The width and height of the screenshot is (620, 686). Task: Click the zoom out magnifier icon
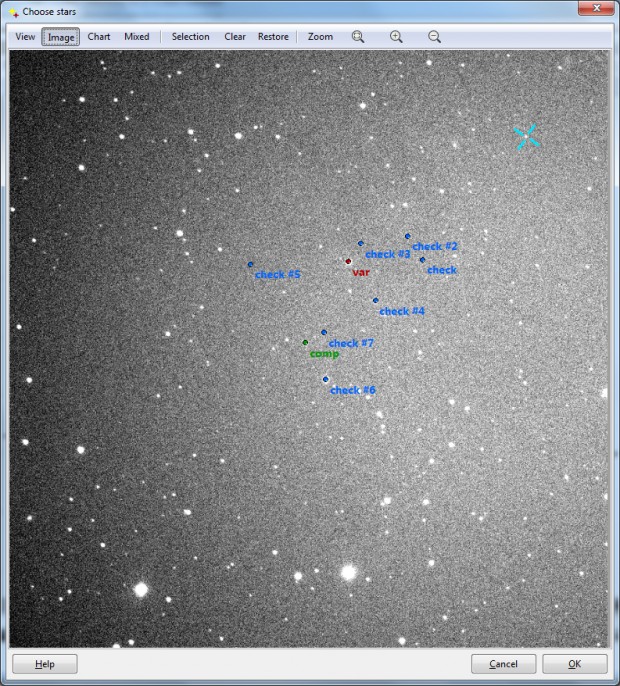pos(434,37)
